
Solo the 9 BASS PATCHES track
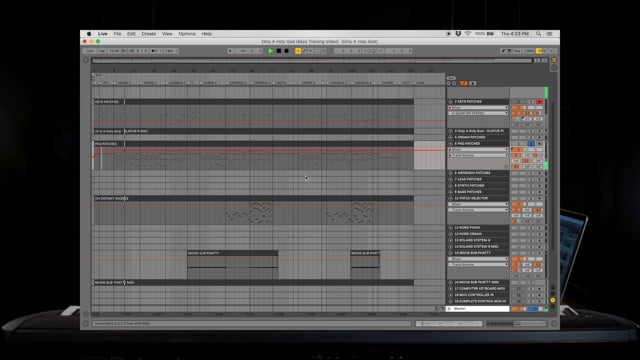click(x=531, y=192)
